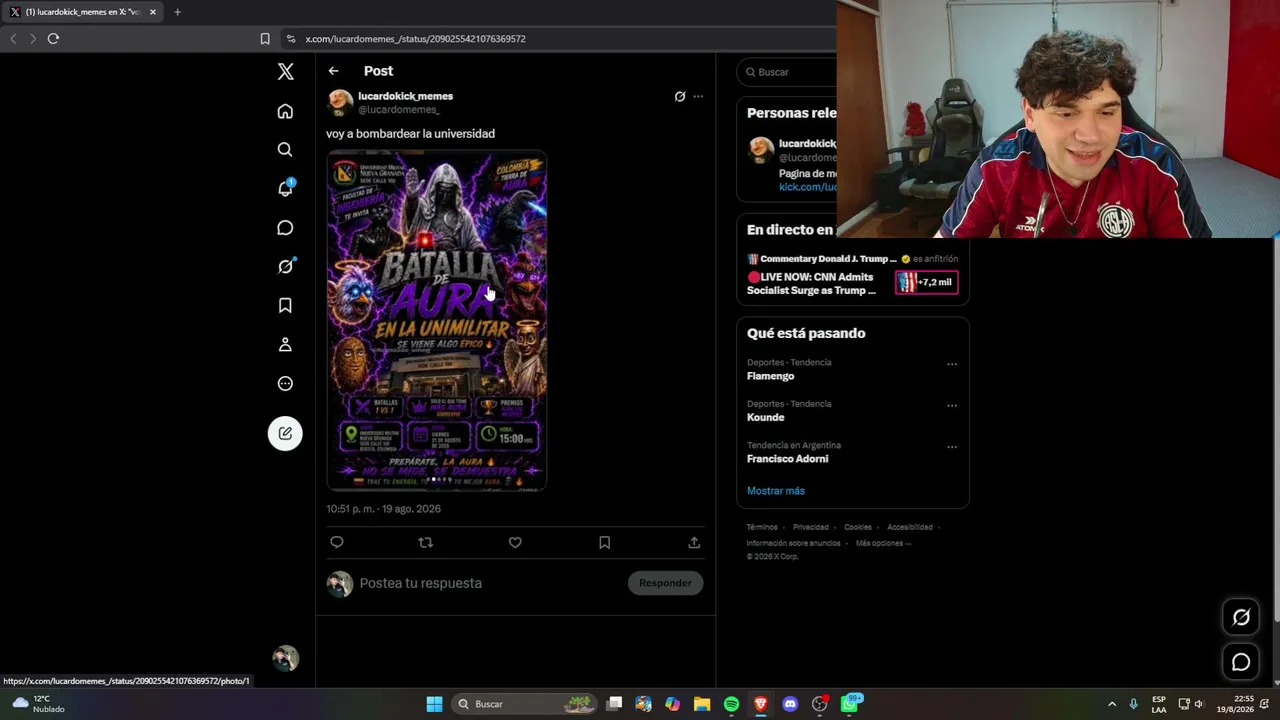Open the Francisco Adorni trend
The width and height of the screenshot is (1280, 720).
click(787, 459)
